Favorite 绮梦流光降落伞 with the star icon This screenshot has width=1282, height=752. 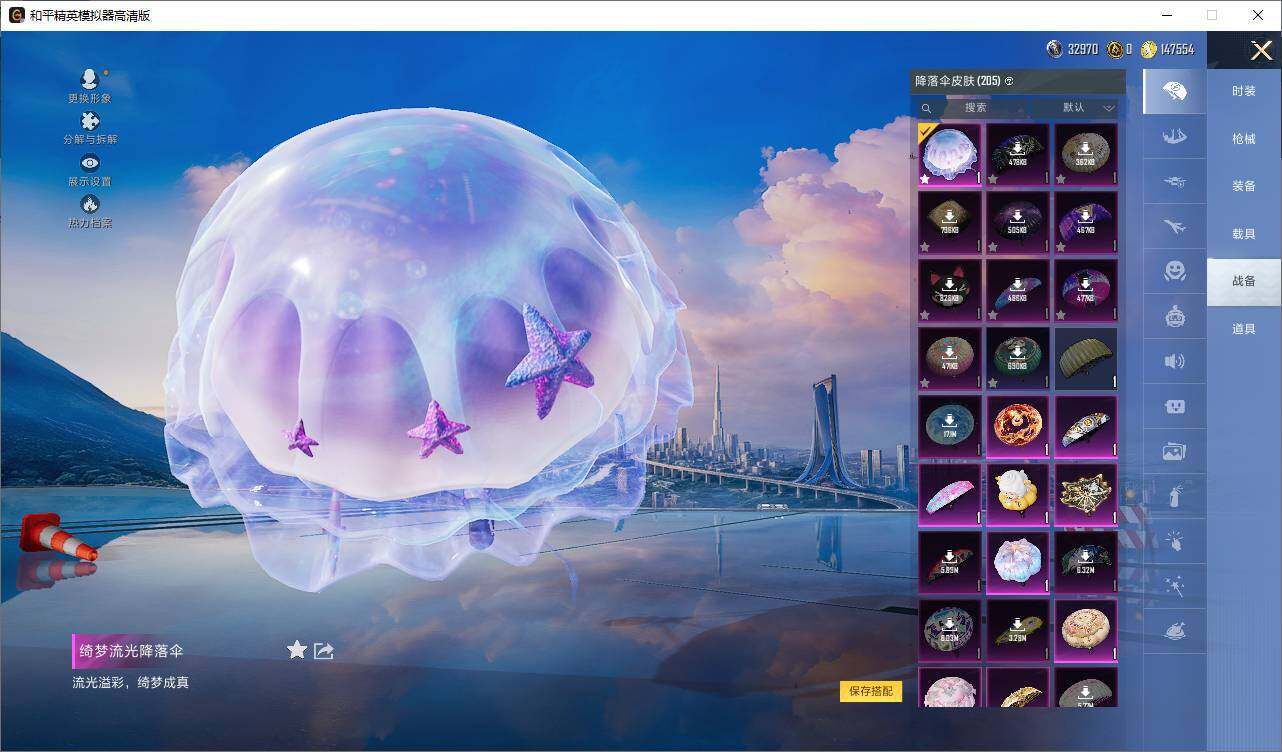(x=297, y=650)
